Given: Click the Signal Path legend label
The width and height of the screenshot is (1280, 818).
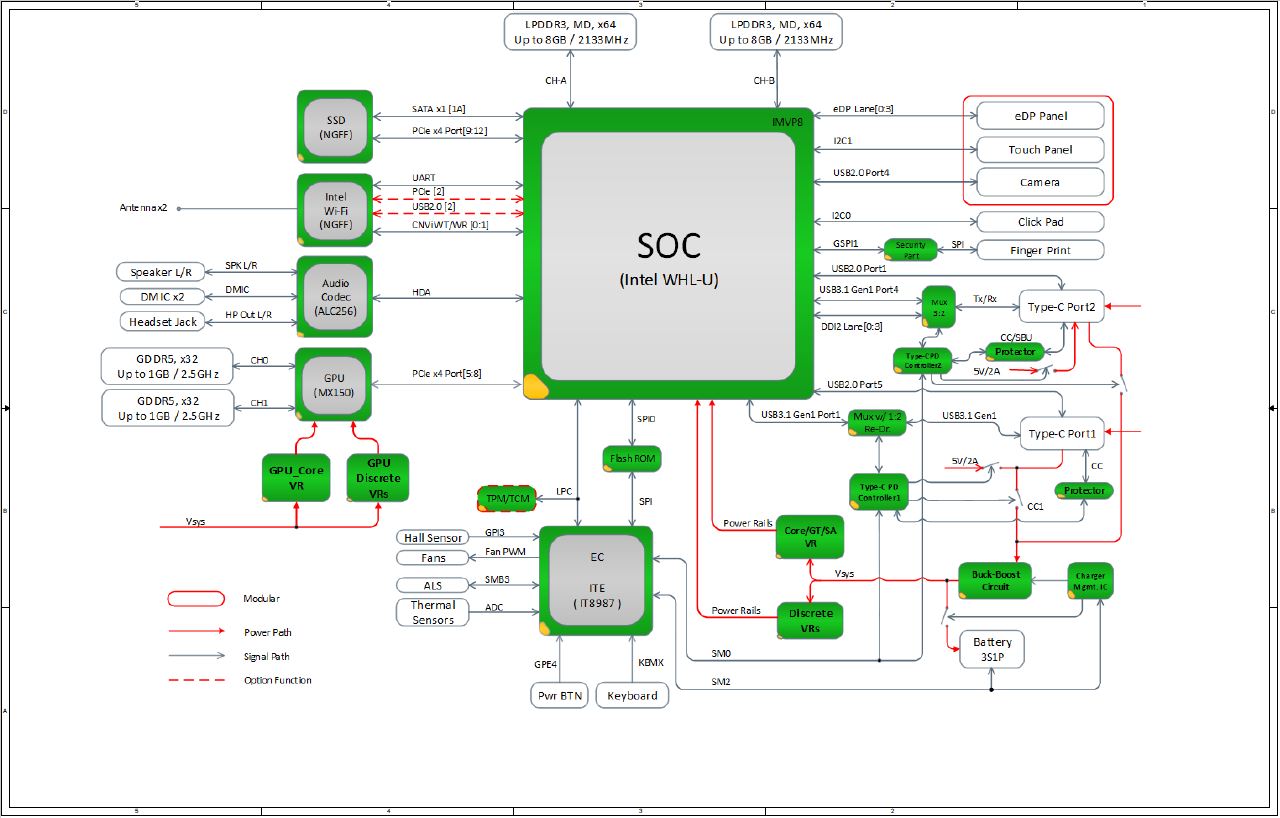Looking at the screenshot, I should coord(268,657).
